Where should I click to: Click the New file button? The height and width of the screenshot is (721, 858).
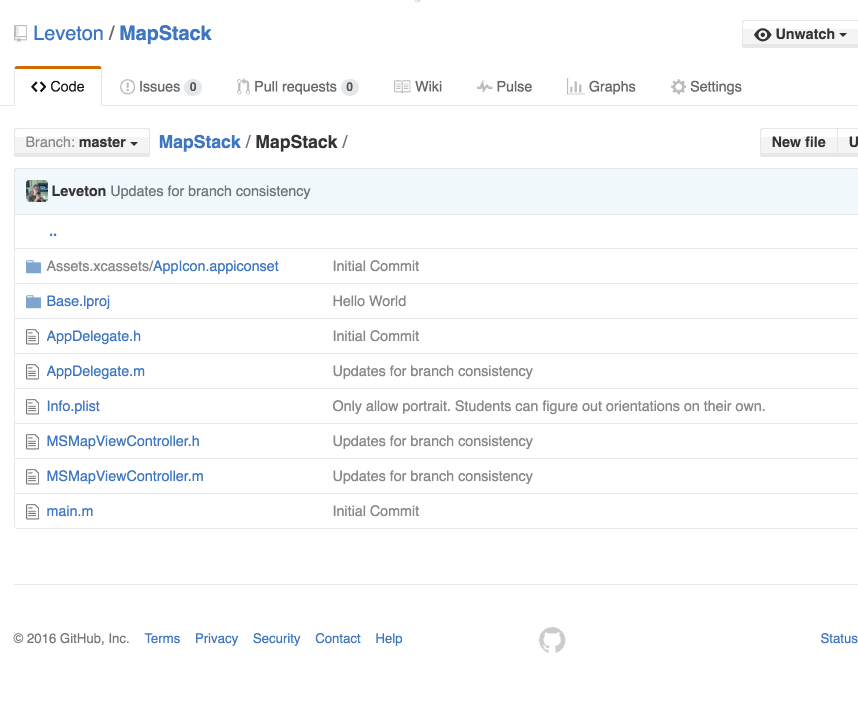pos(798,142)
